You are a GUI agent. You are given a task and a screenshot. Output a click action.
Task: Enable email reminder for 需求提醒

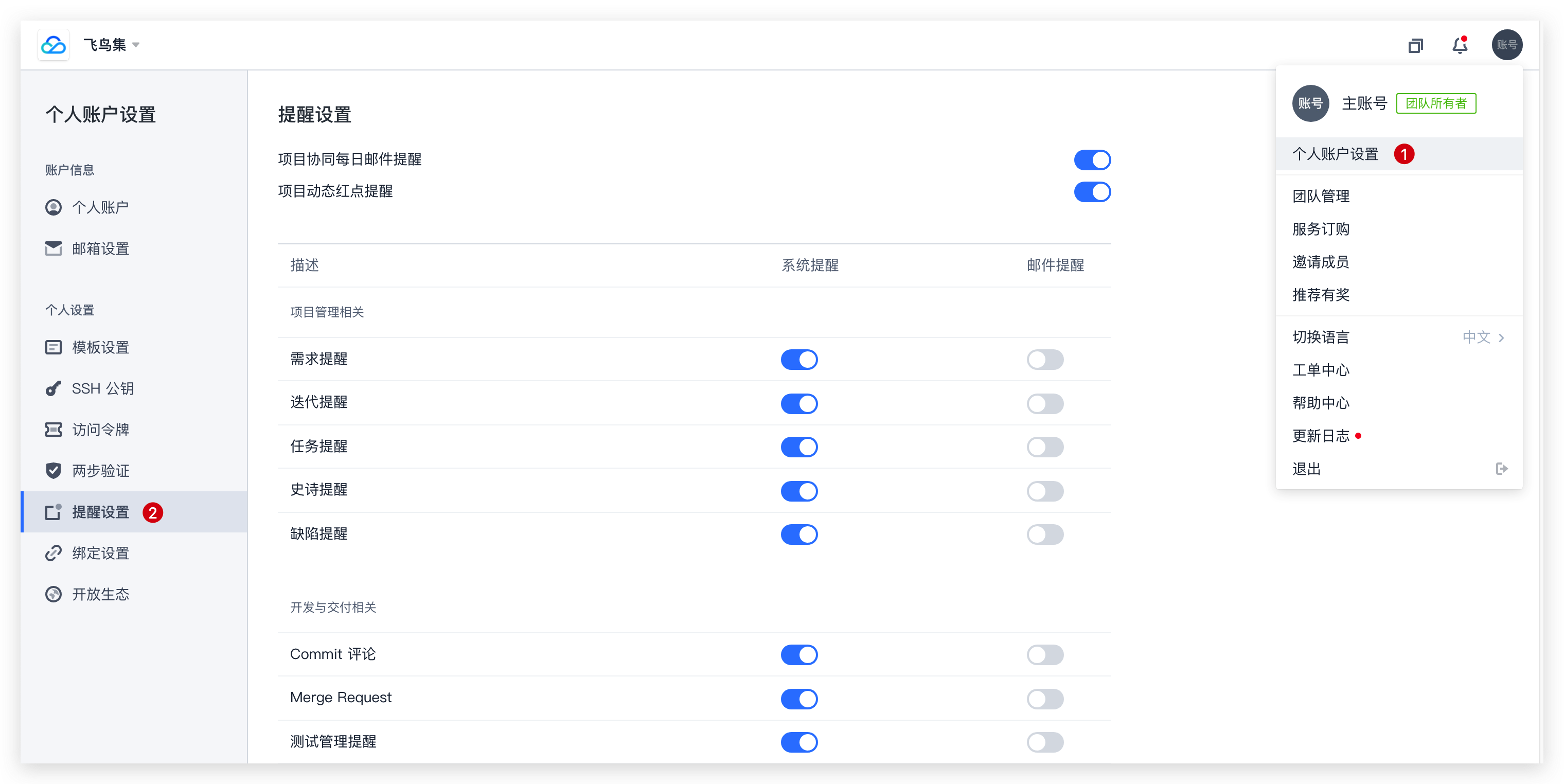[x=1045, y=360]
